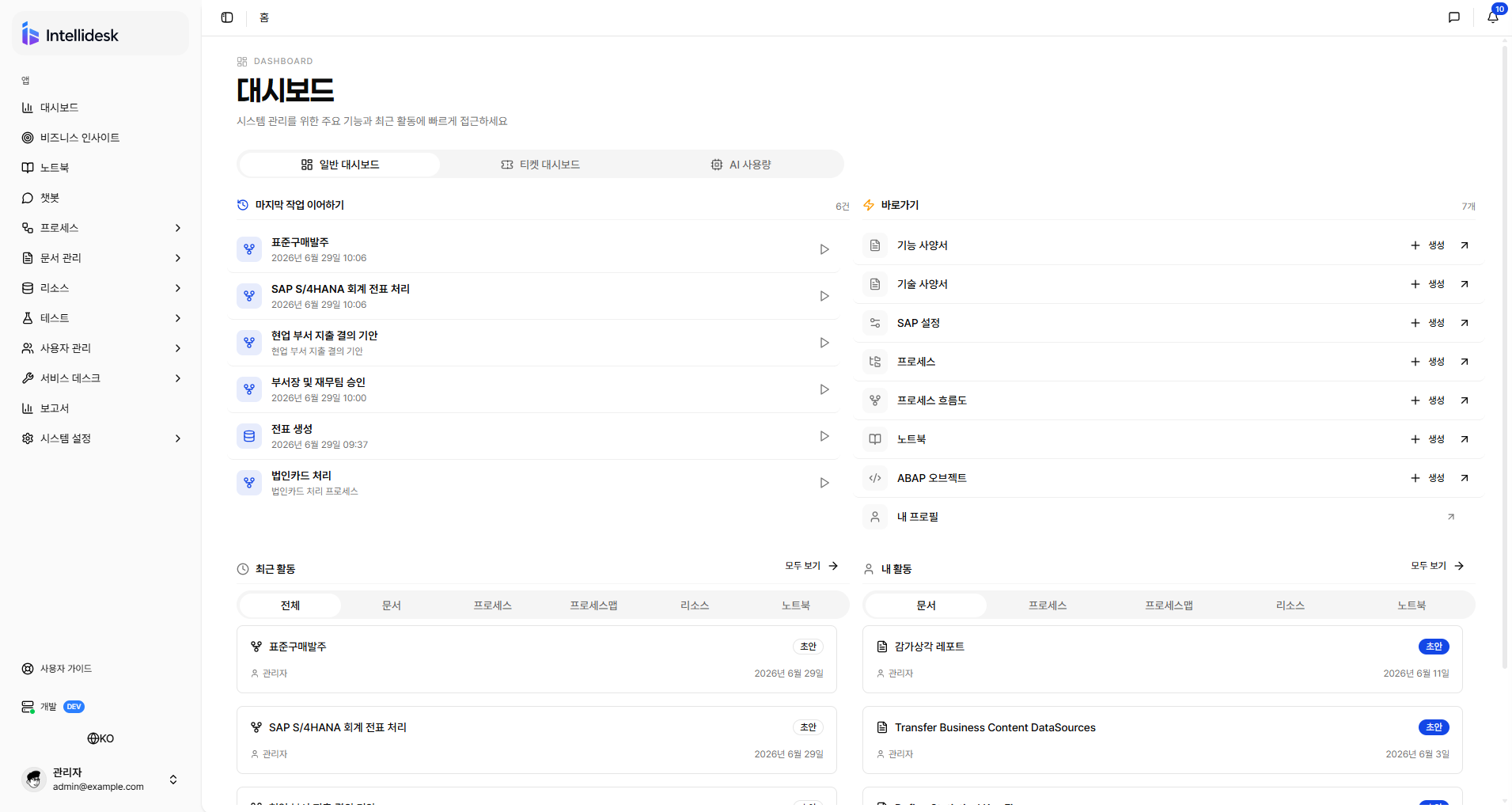Open 비즈니스 인사이트 in the sidebar
Image resolution: width=1512 pixels, height=812 pixels.
coord(100,138)
